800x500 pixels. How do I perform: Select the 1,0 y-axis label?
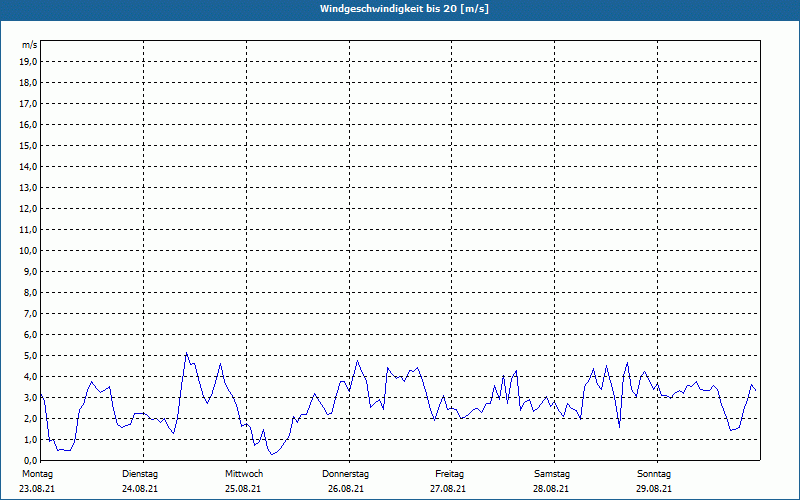tap(31, 439)
